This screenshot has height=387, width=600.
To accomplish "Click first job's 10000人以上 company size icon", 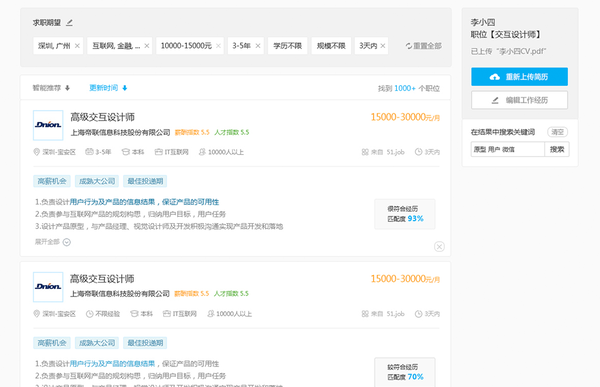I will (x=202, y=152).
